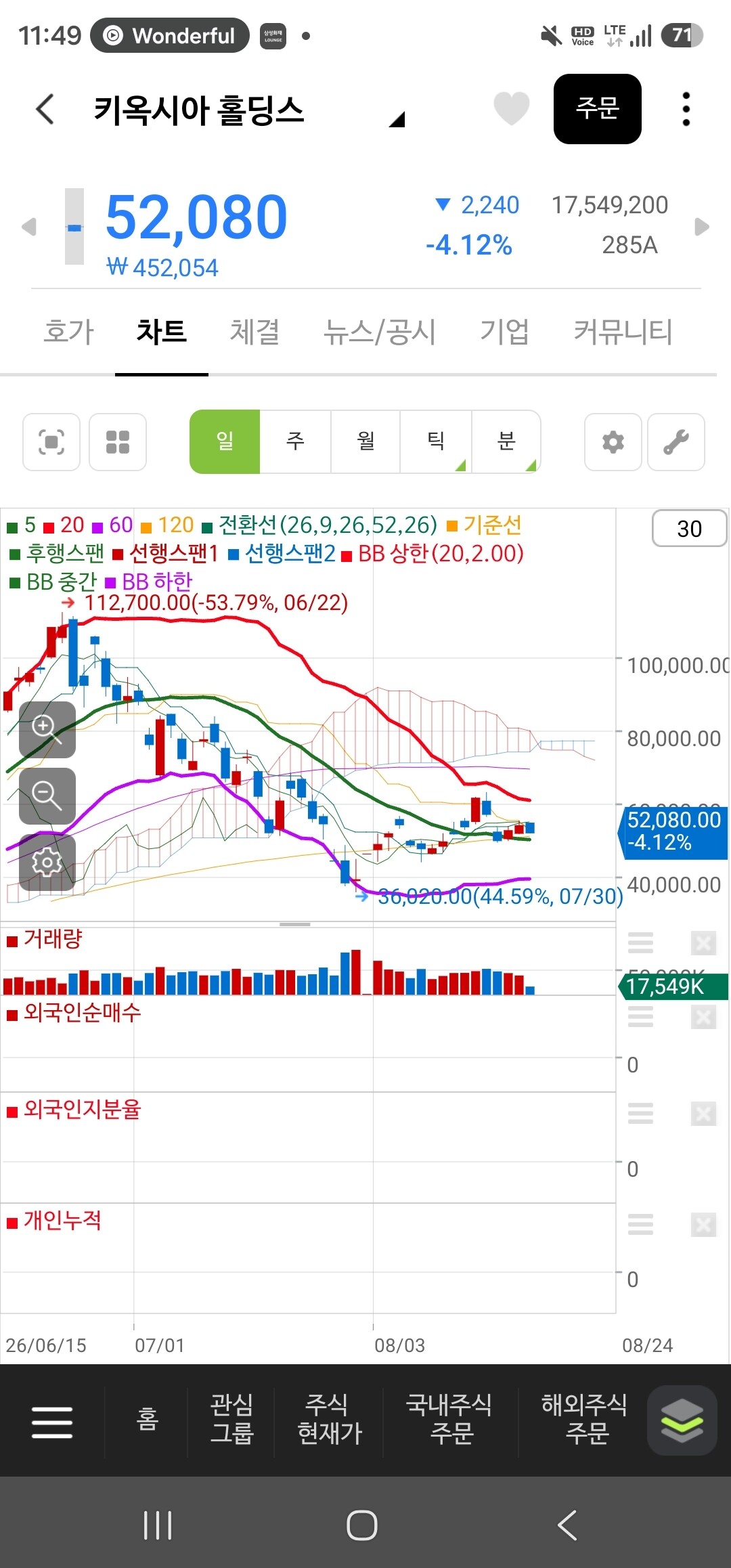This screenshot has height=1568, width=731.
Task: Open 관심그룹 in bottom navigation
Action: [x=231, y=1419]
